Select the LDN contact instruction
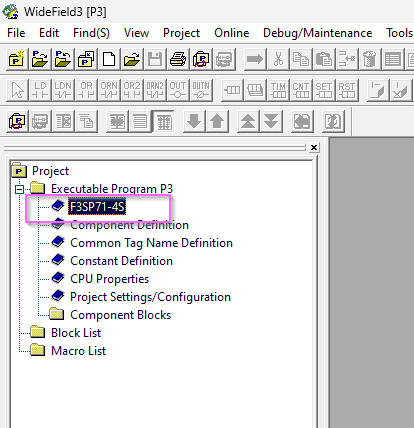This screenshot has height=428, width=414. tap(63, 90)
